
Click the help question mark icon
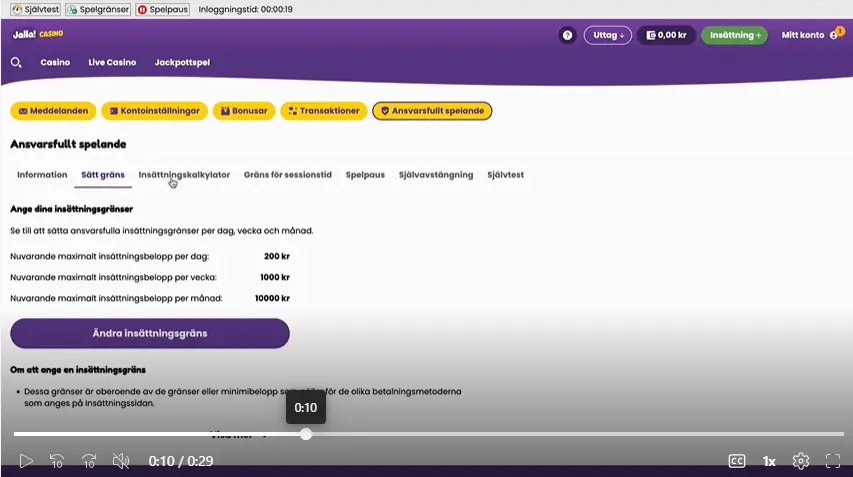(567, 35)
